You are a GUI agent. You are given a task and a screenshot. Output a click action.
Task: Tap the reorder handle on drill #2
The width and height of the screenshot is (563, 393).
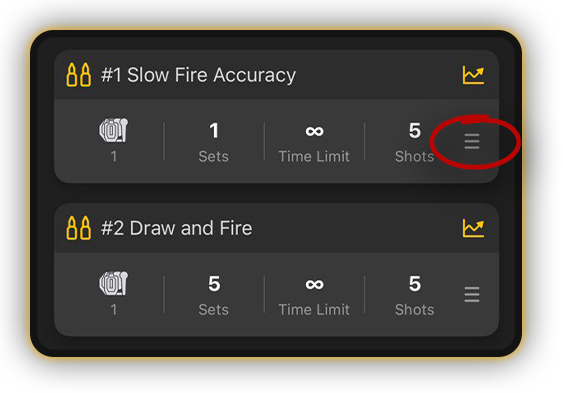point(472,294)
